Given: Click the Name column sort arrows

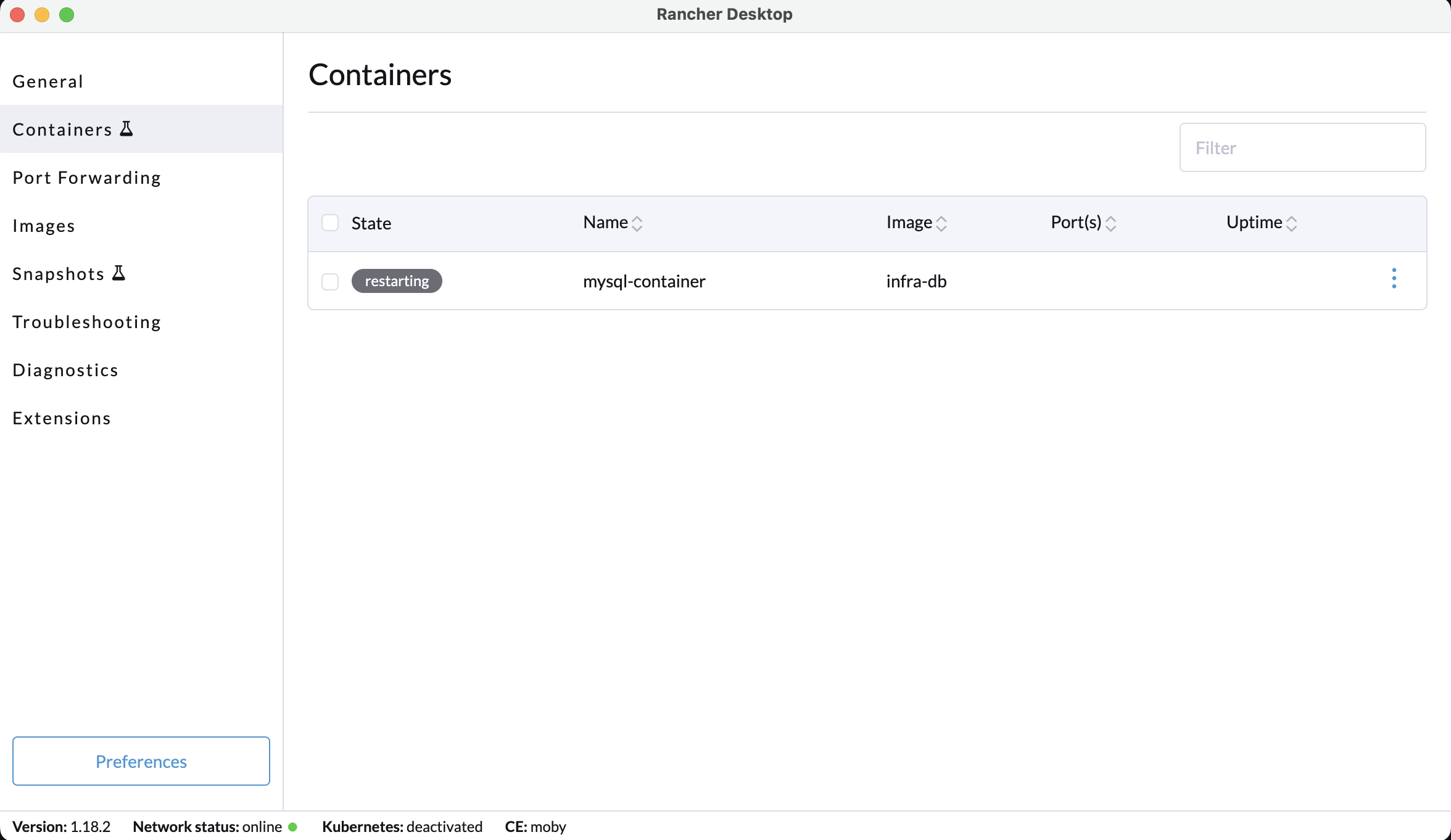Looking at the screenshot, I should pyautogui.click(x=637, y=223).
